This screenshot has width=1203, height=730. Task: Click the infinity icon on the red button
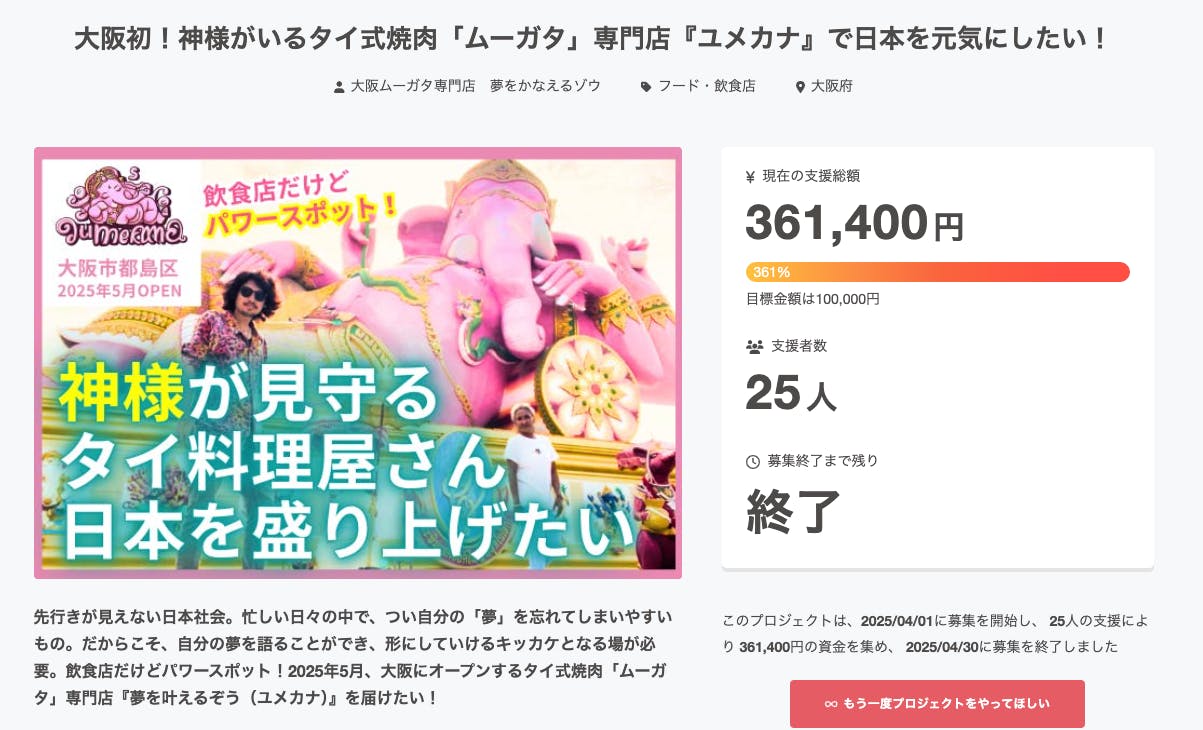830,704
